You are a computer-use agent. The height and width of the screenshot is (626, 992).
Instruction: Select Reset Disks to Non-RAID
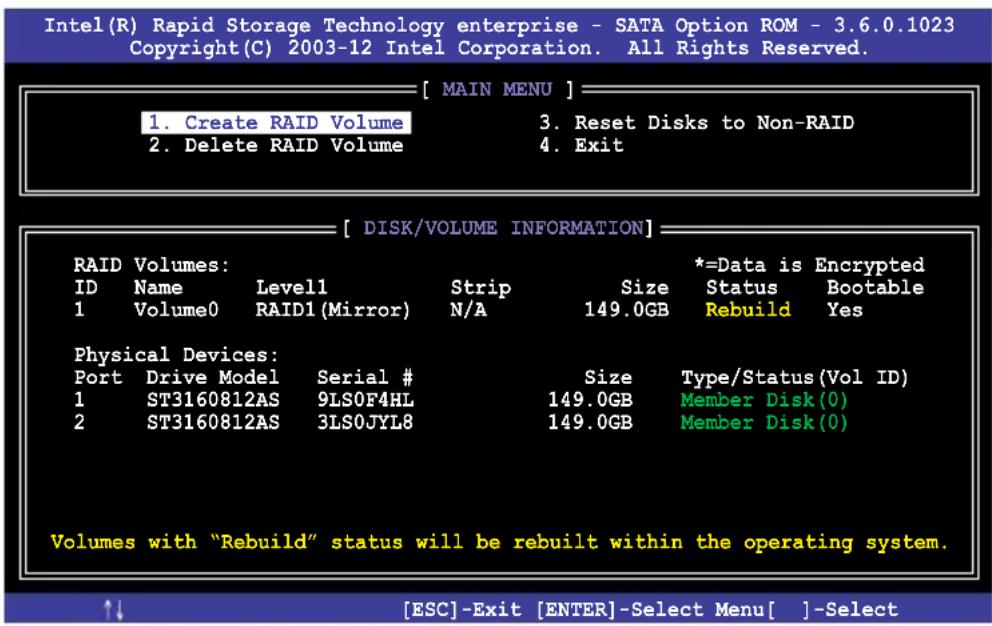[697, 122]
